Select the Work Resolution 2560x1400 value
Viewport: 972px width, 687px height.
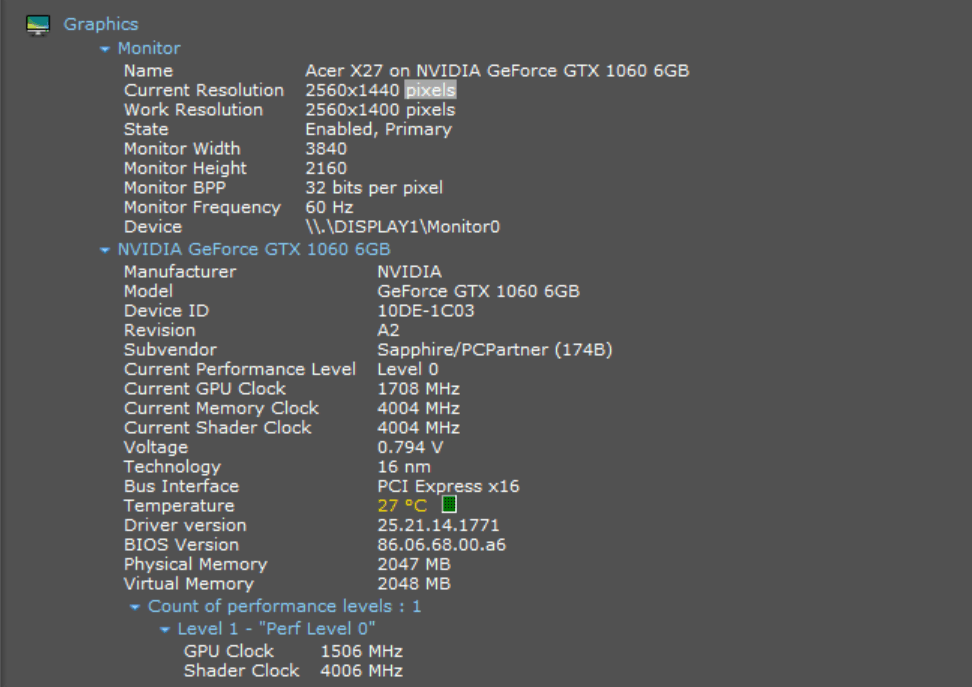380,110
